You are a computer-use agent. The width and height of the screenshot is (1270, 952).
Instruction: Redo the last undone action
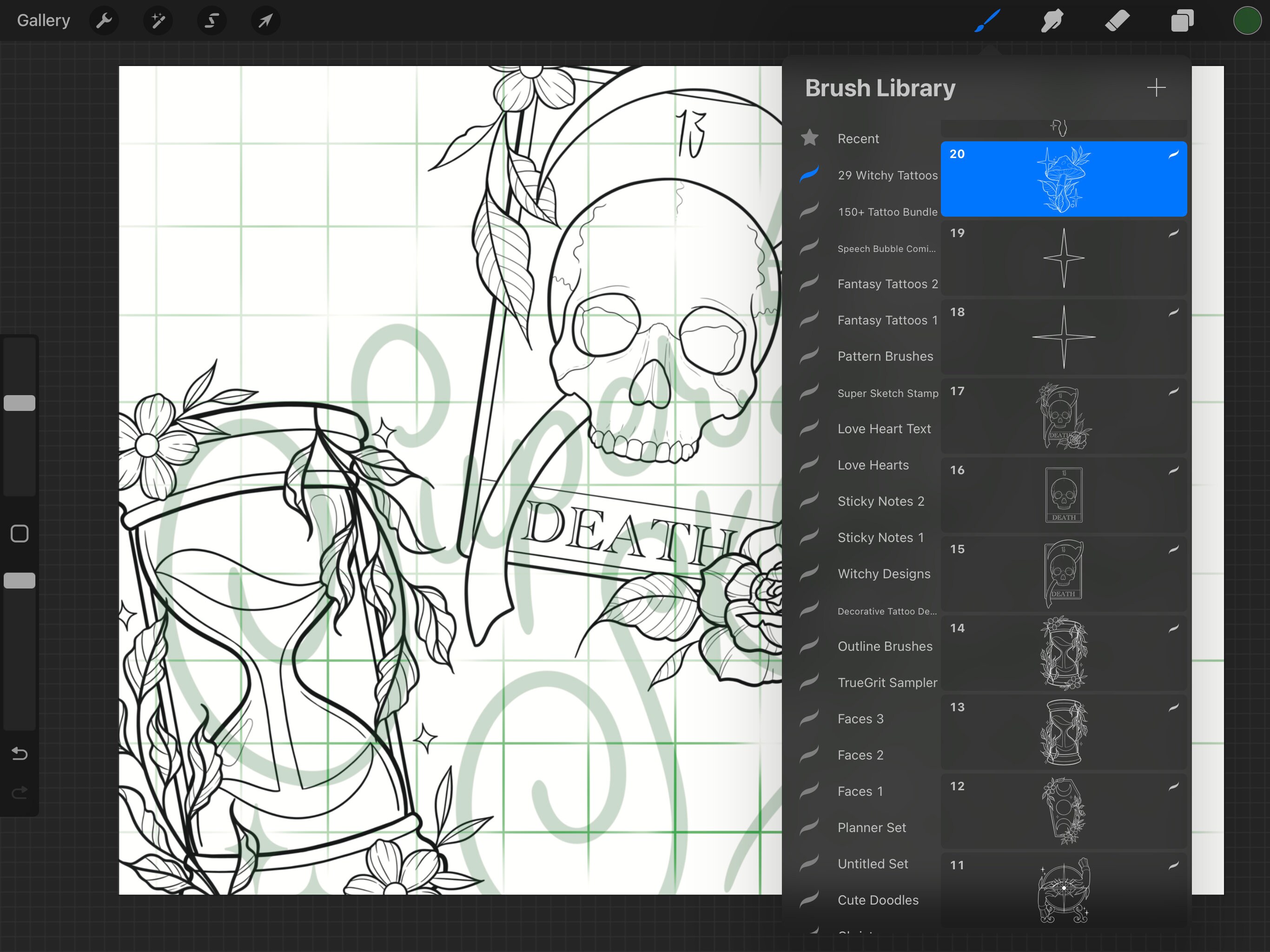pos(20,793)
